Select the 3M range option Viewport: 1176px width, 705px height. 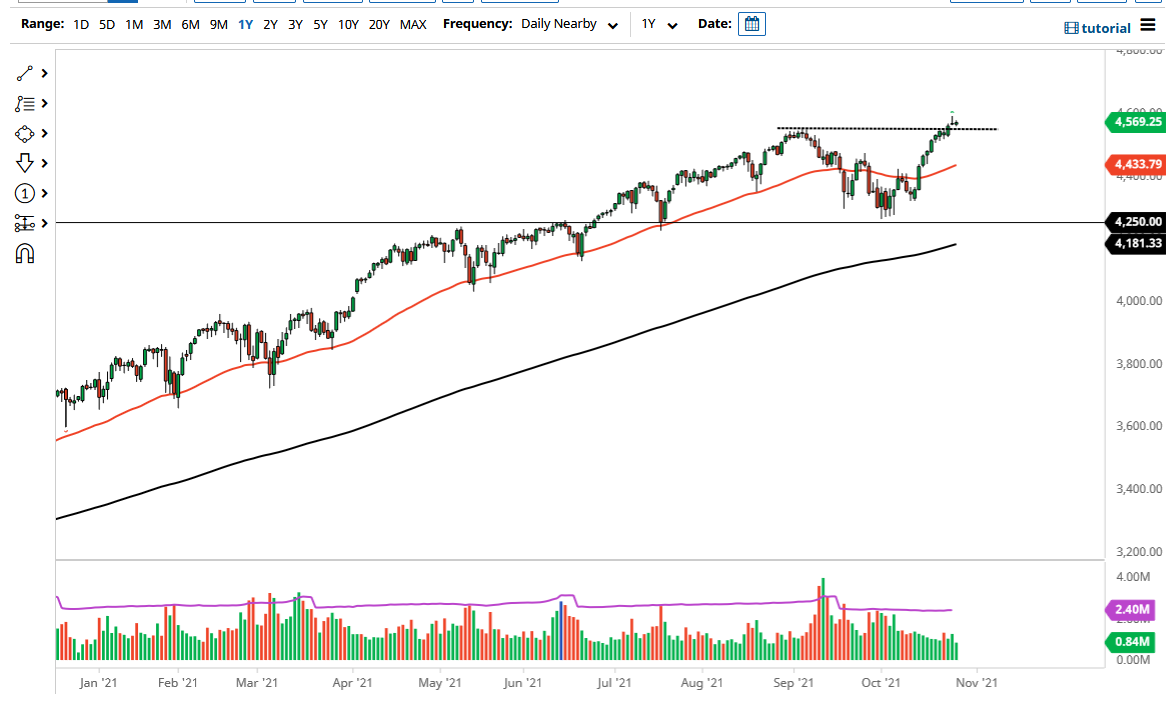coord(162,24)
